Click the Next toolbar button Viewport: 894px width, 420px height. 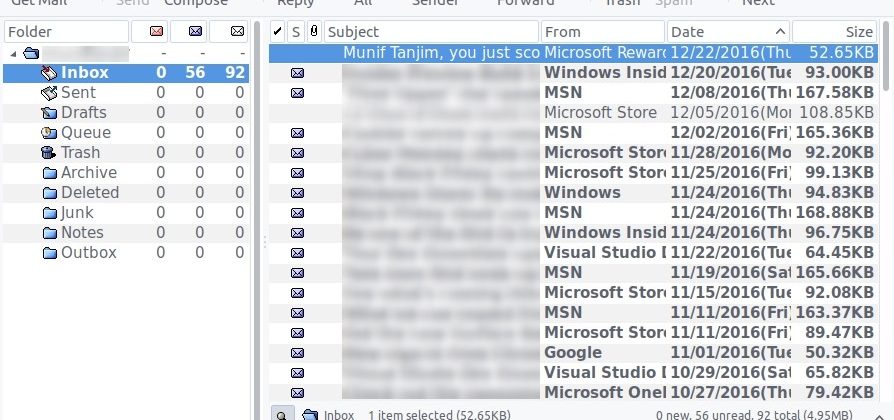pos(758,3)
